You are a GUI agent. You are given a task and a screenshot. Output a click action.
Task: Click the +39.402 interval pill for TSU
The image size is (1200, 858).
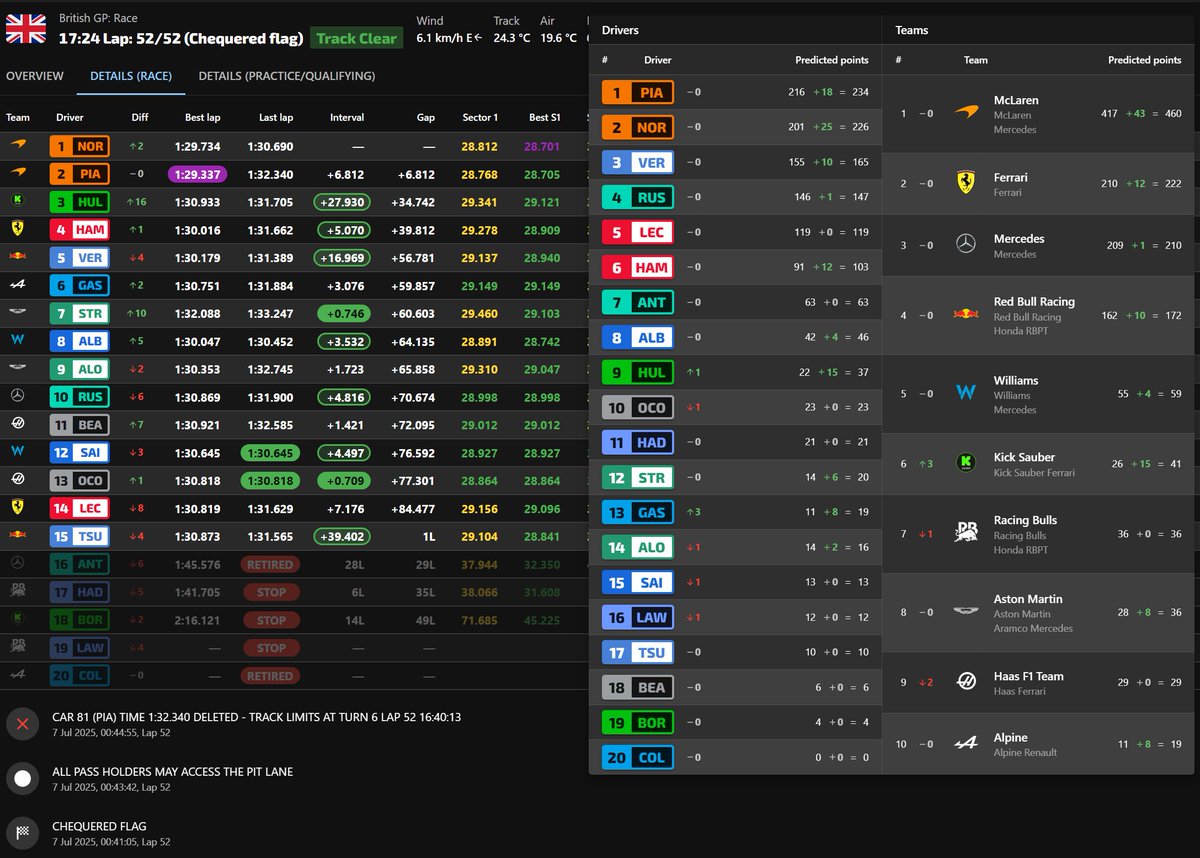[x=340, y=537]
